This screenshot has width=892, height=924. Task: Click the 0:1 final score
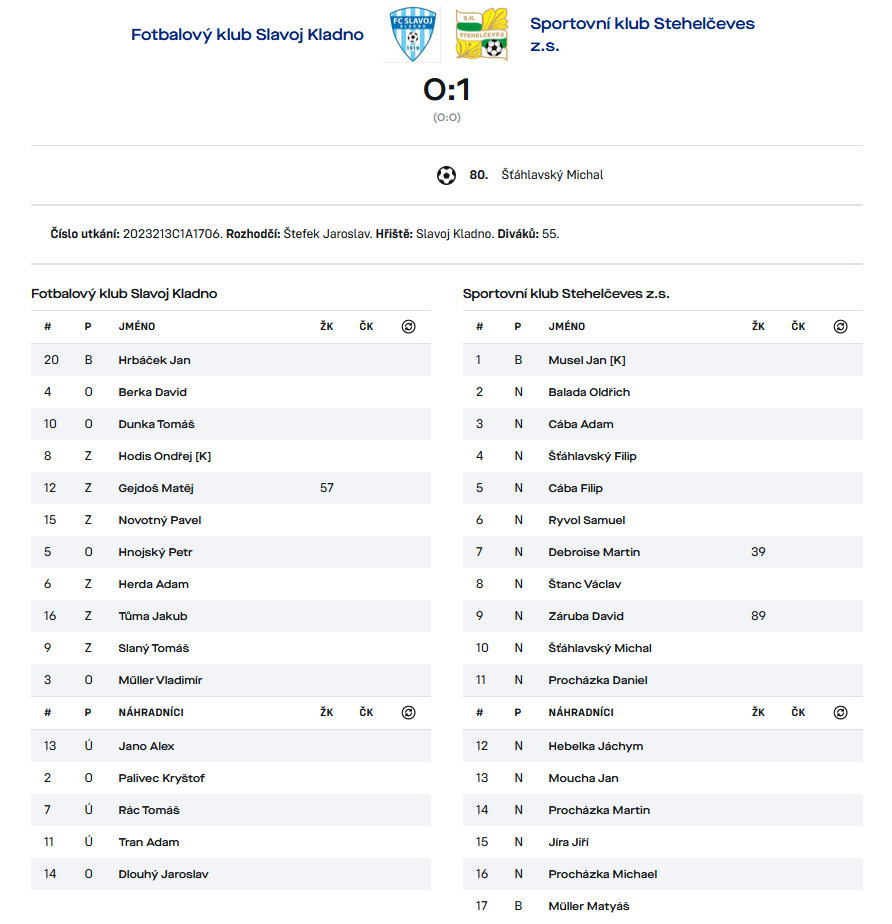point(447,91)
